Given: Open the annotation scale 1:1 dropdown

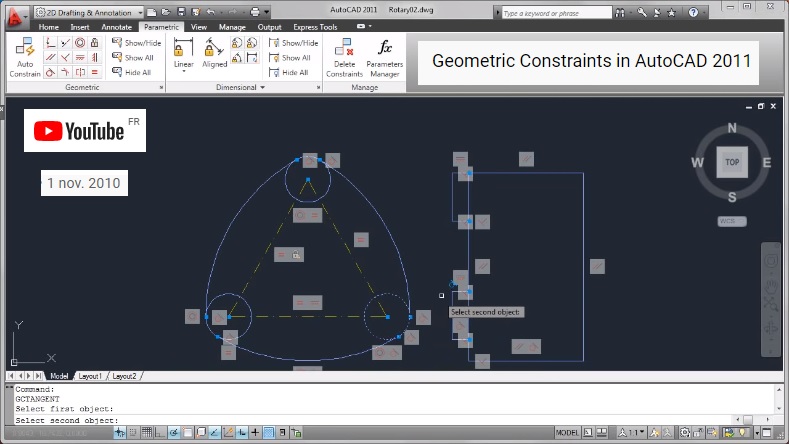Looking at the screenshot, I should (632, 432).
